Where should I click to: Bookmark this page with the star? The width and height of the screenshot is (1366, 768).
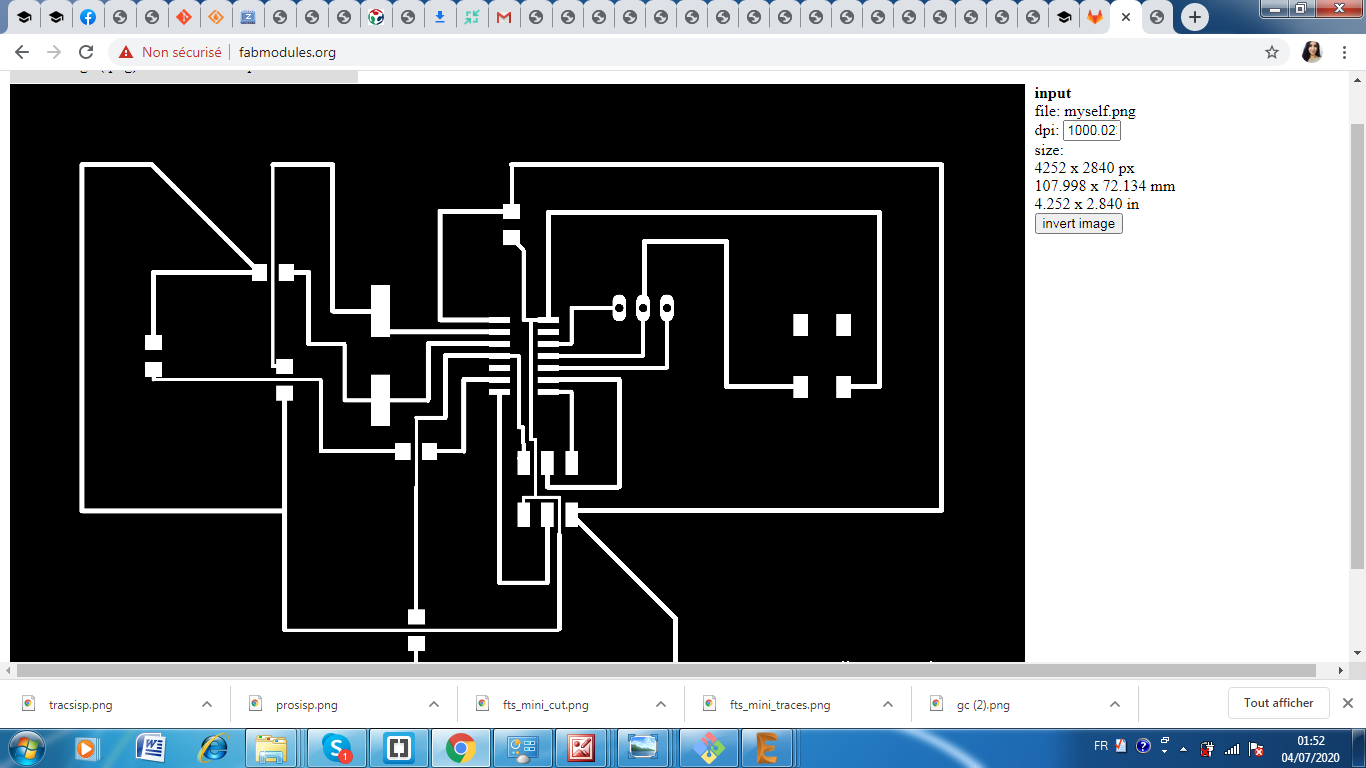click(x=1272, y=52)
